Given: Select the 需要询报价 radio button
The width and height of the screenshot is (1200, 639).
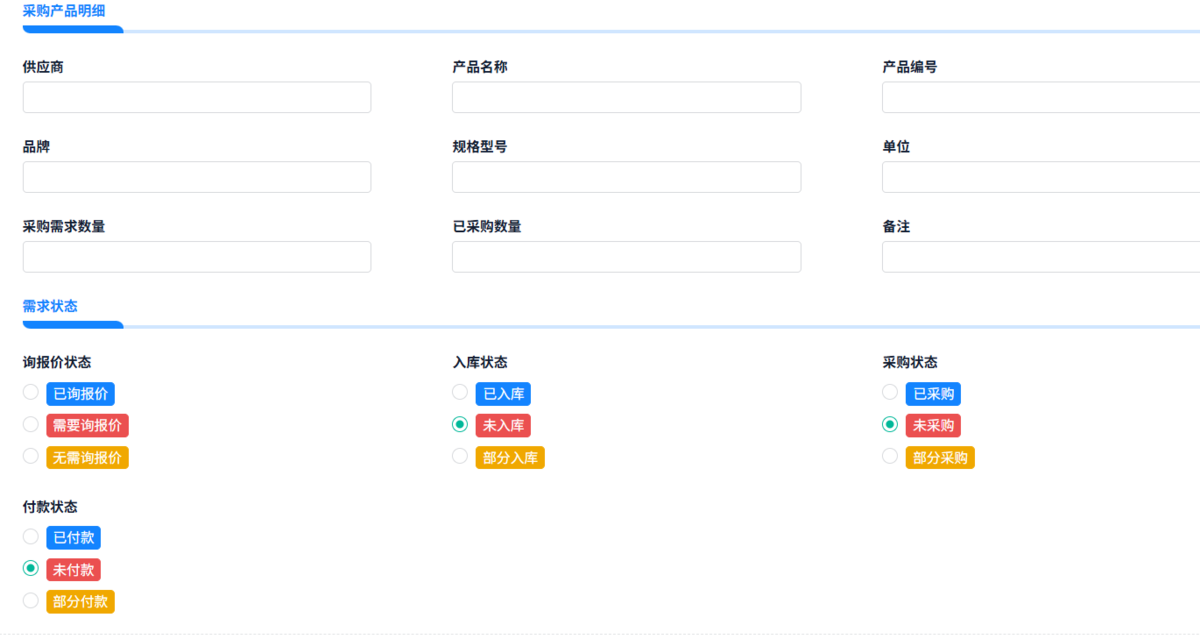Looking at the screenshot, I should pyautogui.click(x=31, y=424).
